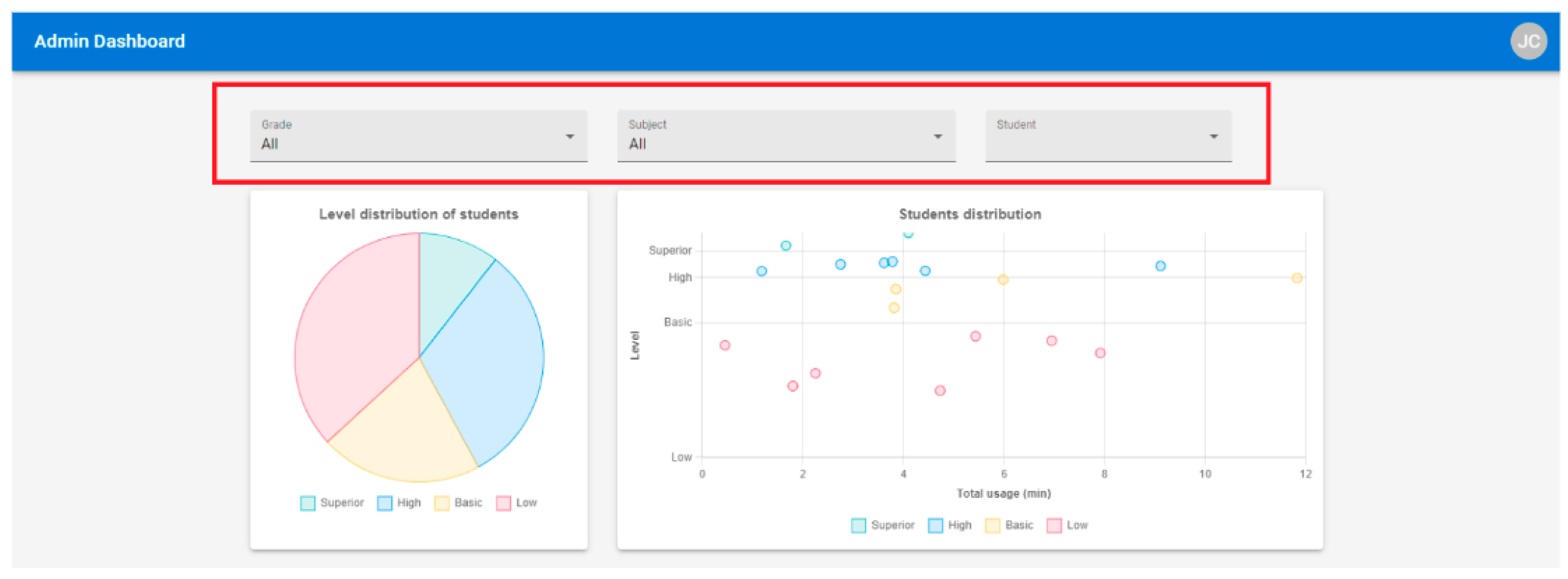Toggle Low legend in scatter chart
This screenshot has height=579, width=1568.
point(1067,525)
